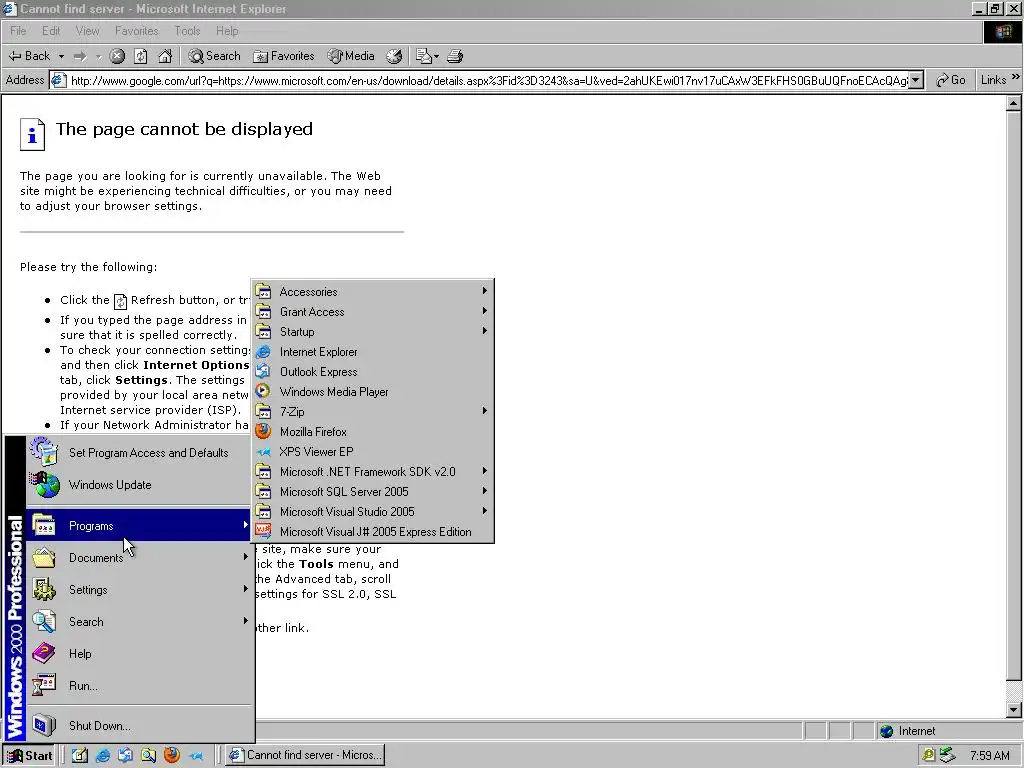Launch Internet Explorer from quick launch
The width and height of the screenshot is (1024, 768).
(103, 756)
